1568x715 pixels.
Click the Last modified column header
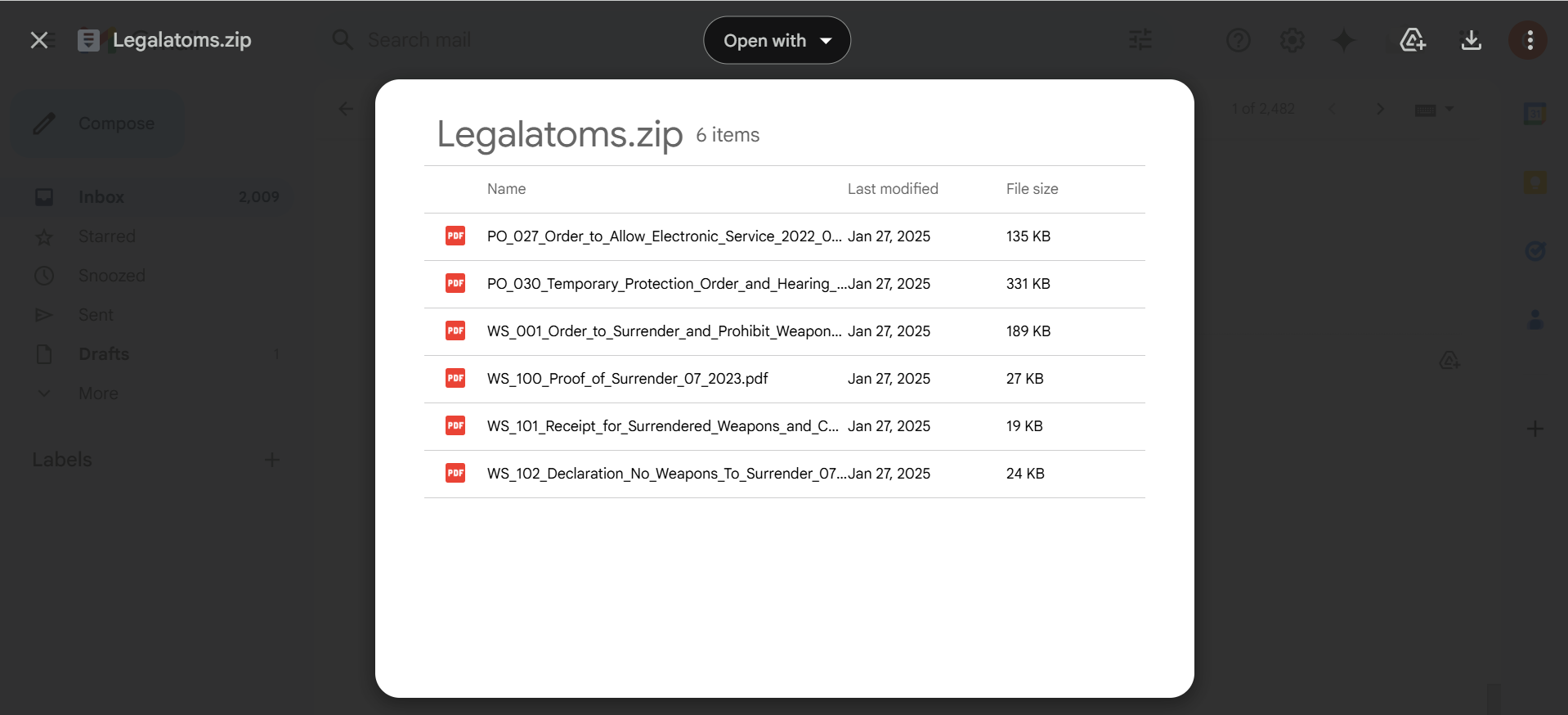[x=893, y=189]
